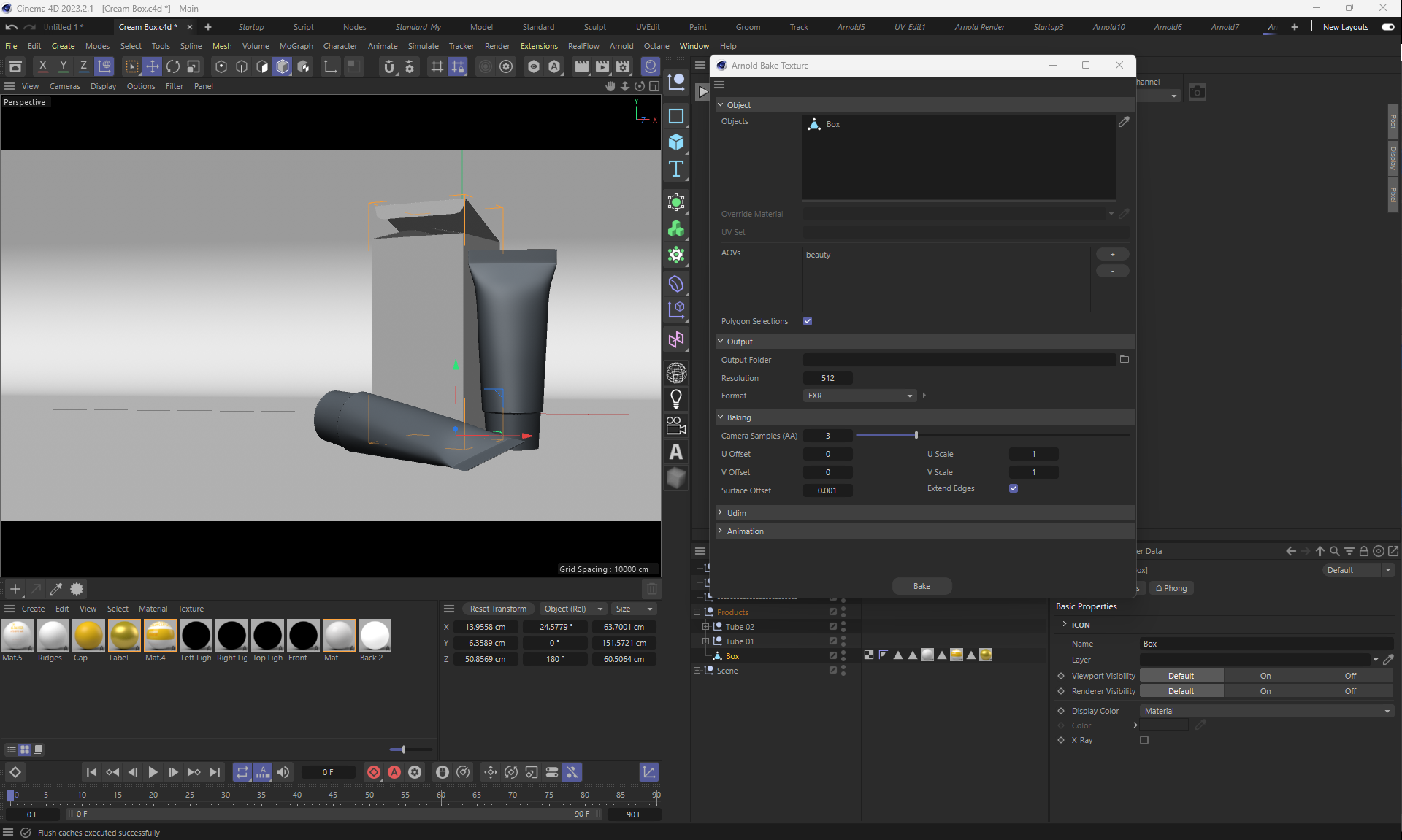The width and height of the screenshot is (1402, 840).
Task: Select the Rotate tool icon
Action: (x=173, y=66)
